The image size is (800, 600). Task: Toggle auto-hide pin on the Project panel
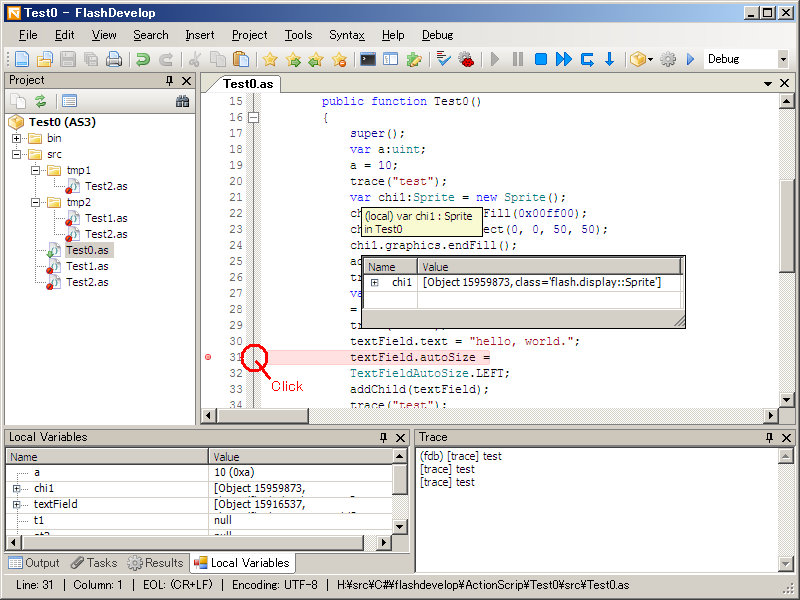click(169, 81)
